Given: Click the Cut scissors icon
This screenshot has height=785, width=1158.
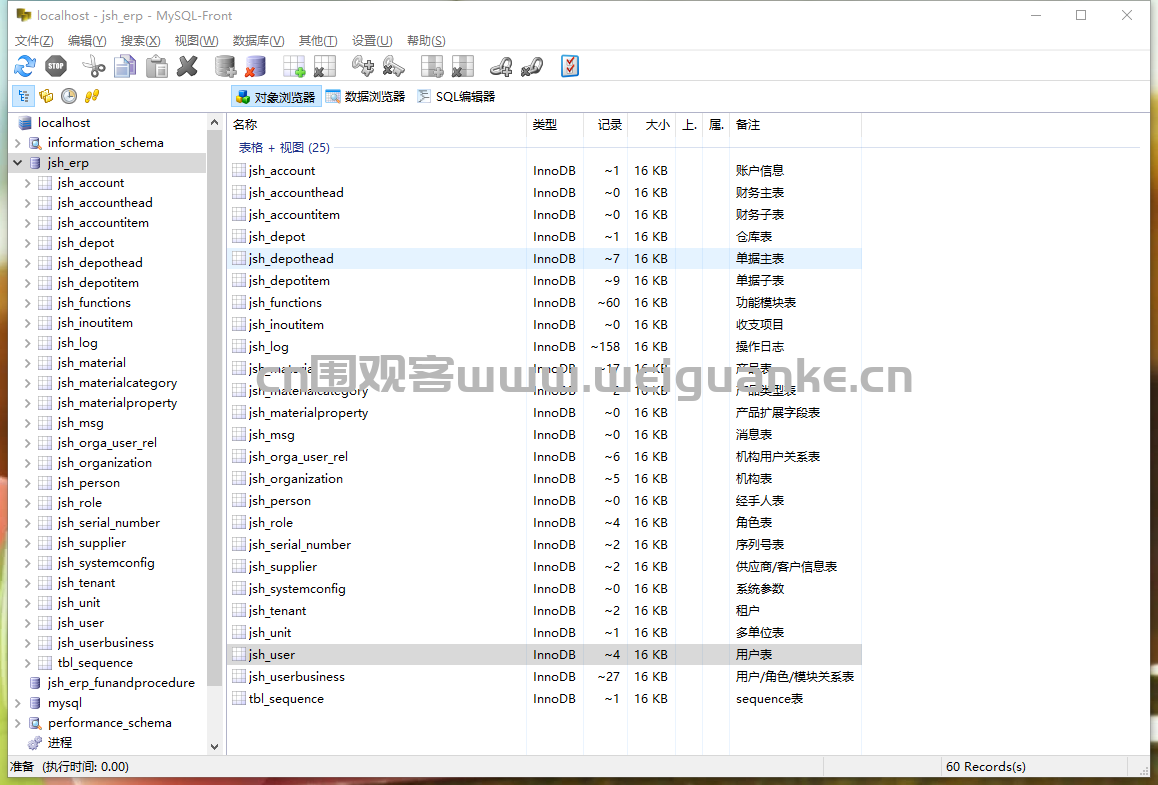Looking at the screenshot, I should 94,66.
